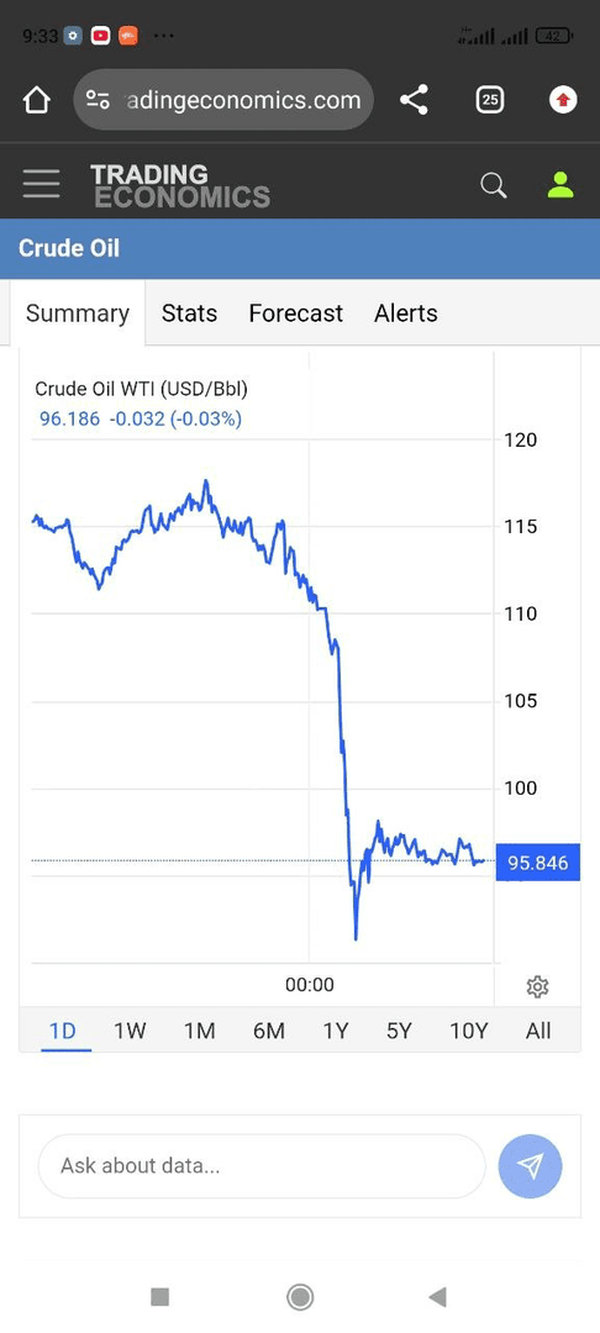
Task: Show the 5Y chart range
Action: 399,1030
